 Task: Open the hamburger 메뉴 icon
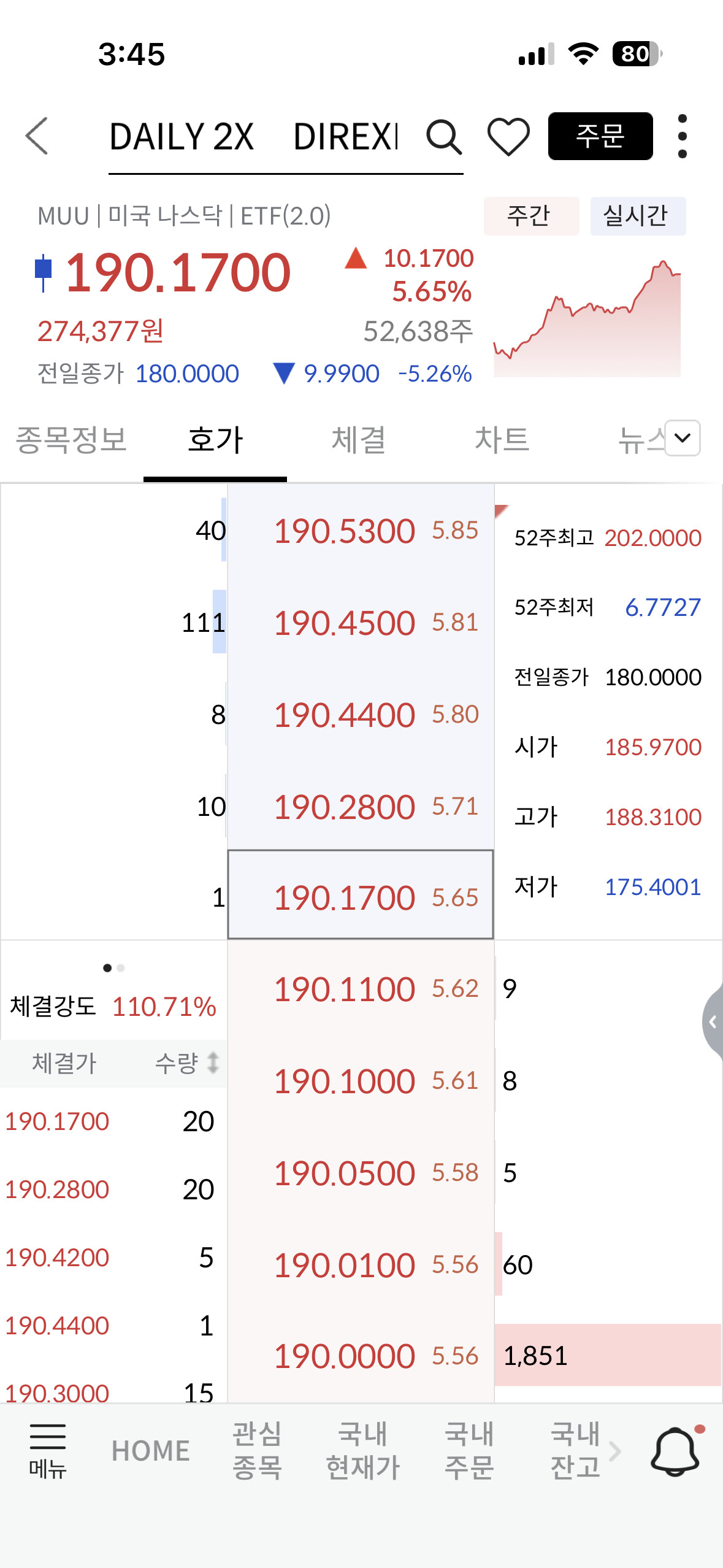pos(48,1451)
